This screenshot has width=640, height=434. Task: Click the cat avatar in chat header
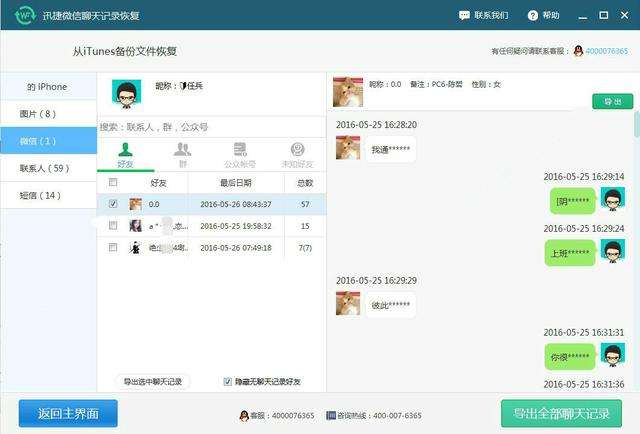(348, 92)
